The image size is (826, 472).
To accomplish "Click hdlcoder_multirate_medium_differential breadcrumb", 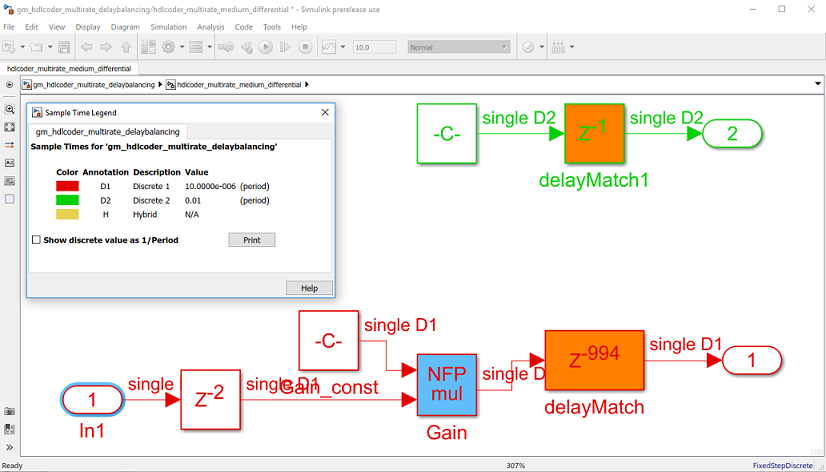I will 239,84.
